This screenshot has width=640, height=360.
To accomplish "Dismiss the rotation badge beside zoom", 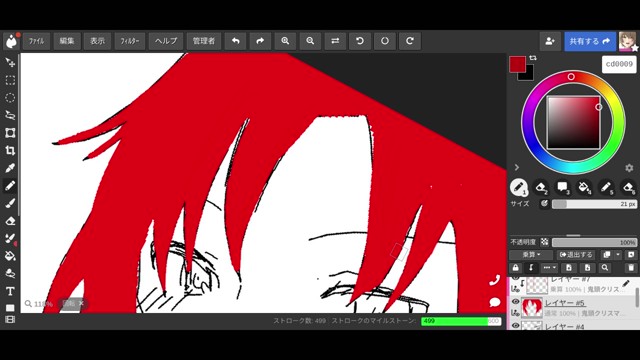I will [81, 303].
